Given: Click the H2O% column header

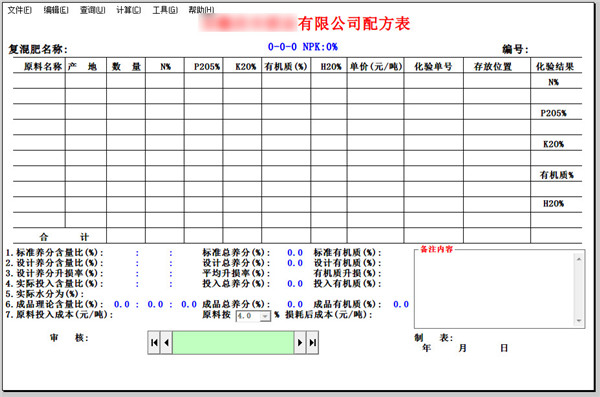Looking at the screenshot, I should click(x=331, y=67).
